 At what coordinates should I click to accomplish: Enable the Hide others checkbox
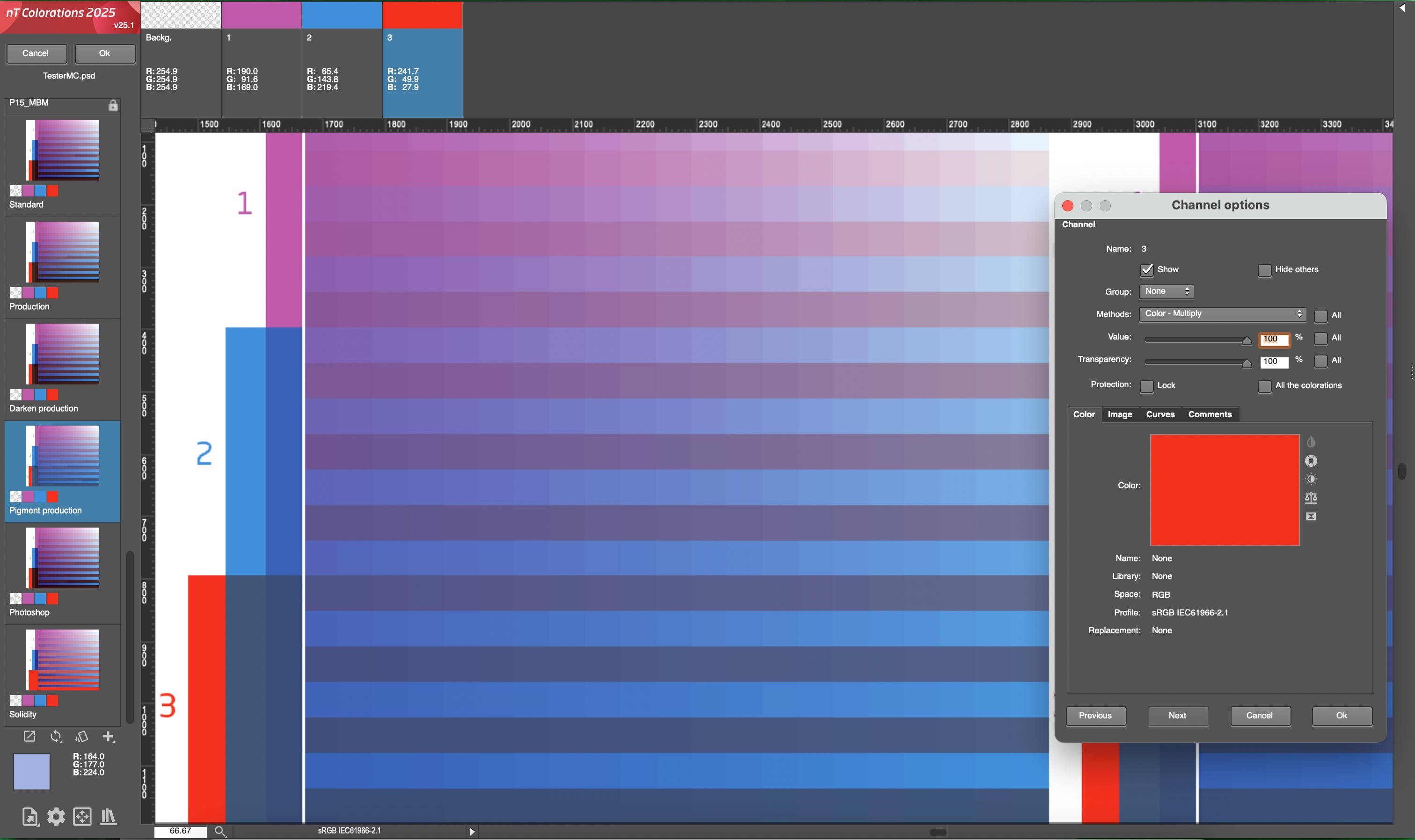(x=1264, y=270)
